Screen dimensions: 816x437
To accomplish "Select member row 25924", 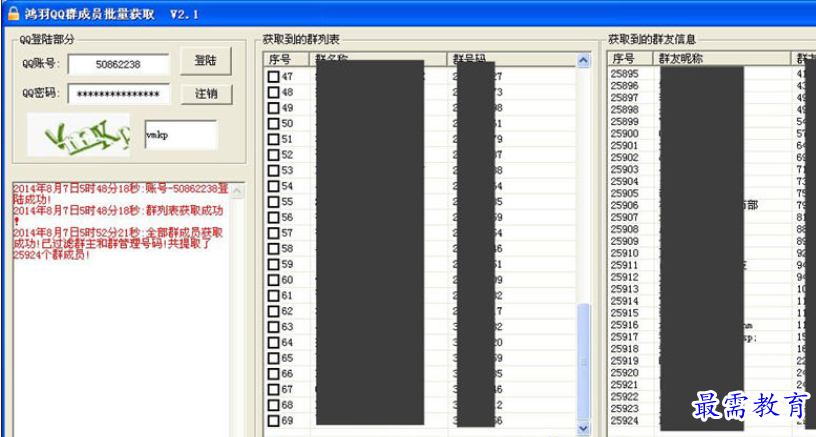I will pos(712,421).
